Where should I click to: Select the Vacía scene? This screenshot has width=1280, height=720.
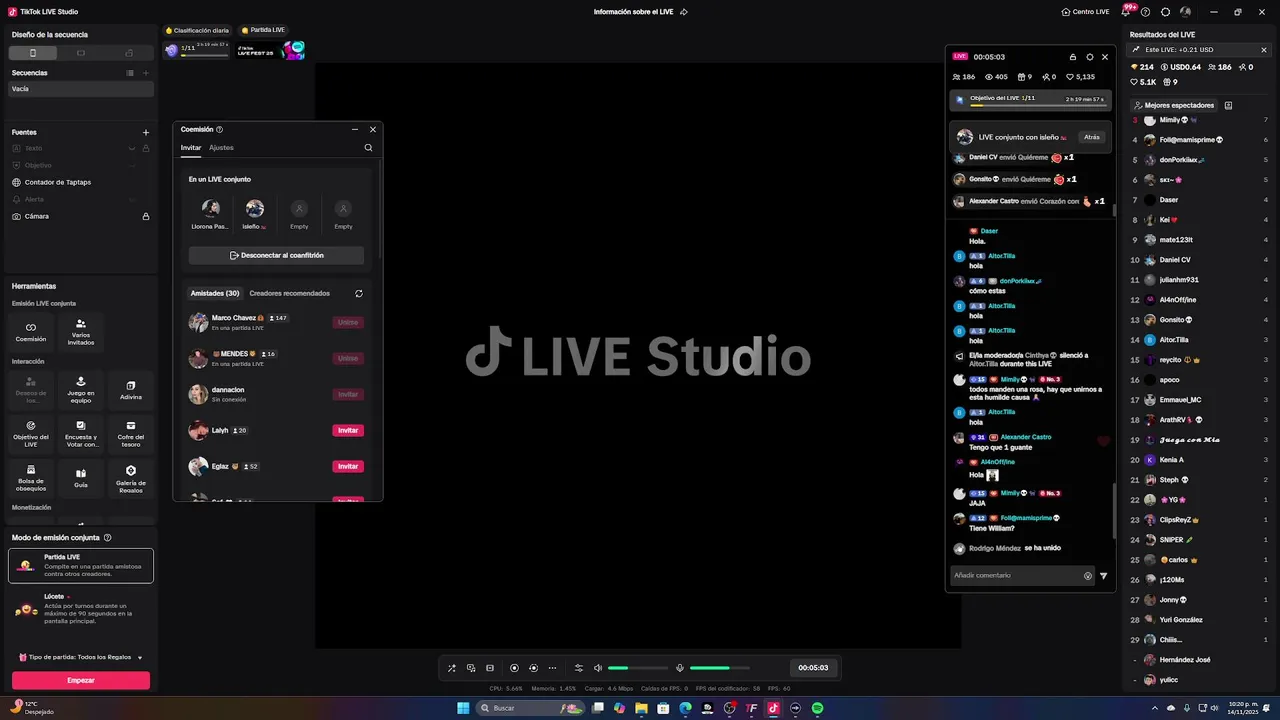[81, 89]
